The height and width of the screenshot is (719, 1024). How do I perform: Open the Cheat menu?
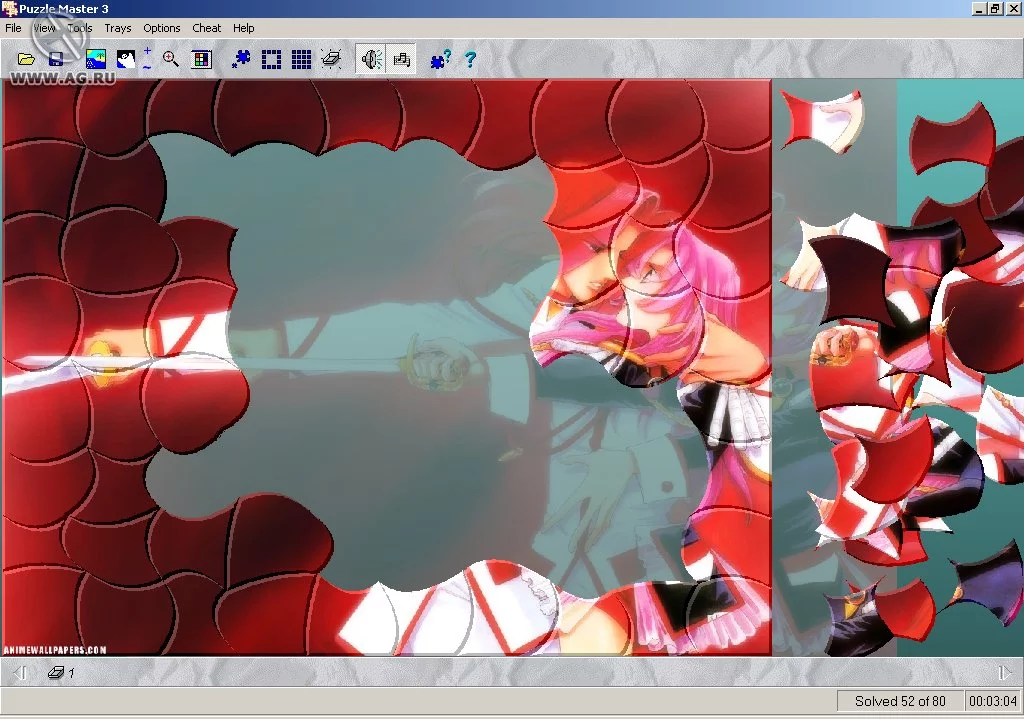[x=206, y=28]
